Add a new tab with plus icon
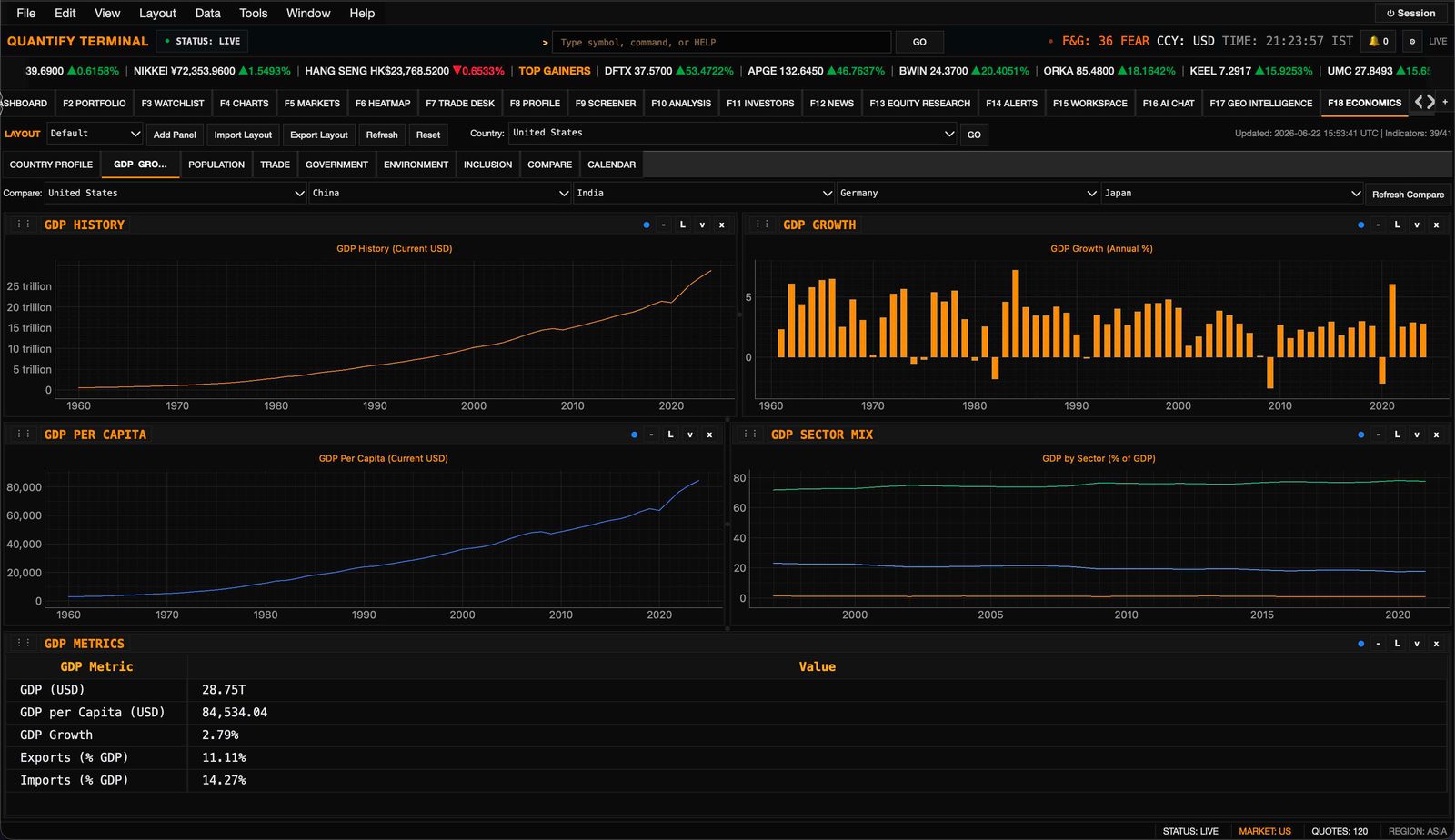The width and height of the screenshot is (1455, 840). click(1445, 102)
